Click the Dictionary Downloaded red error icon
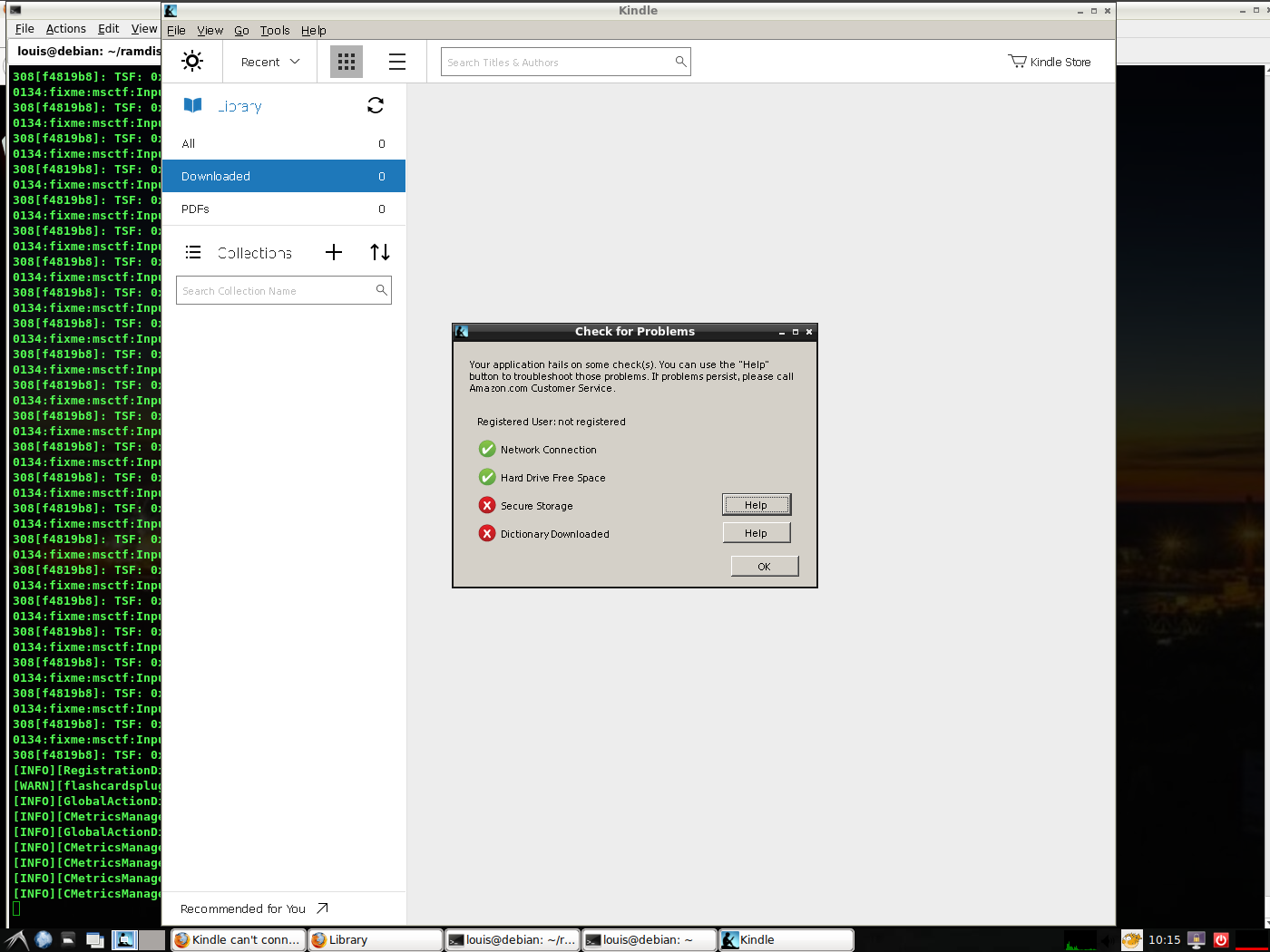1270x952 pixels. click(487, 533)
